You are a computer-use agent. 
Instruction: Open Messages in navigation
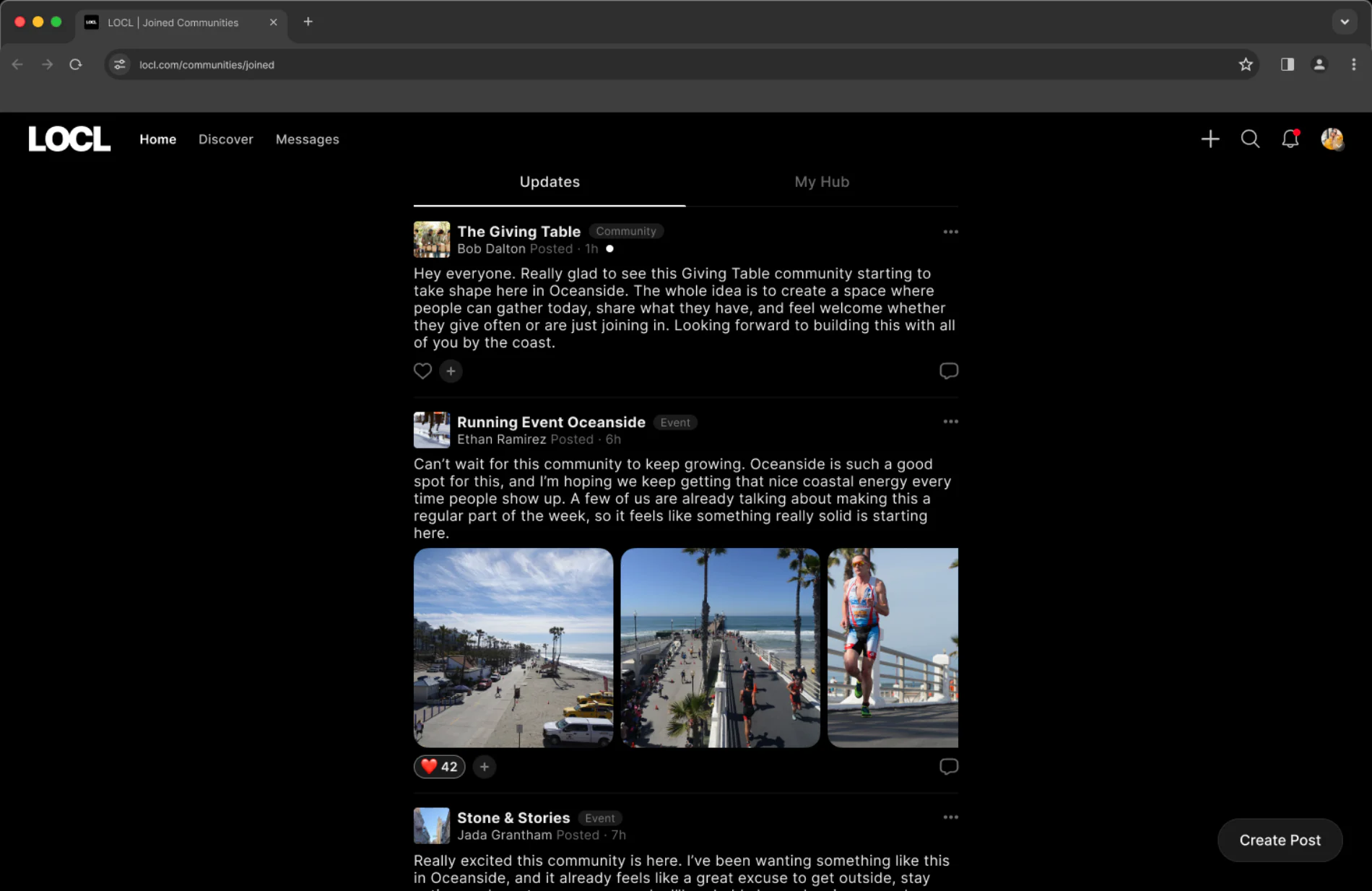(x=307, y=139)
